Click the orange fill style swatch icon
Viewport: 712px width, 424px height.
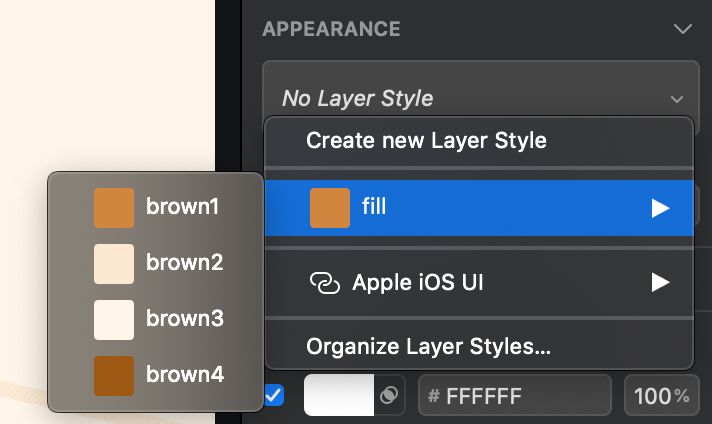(329, 208)
